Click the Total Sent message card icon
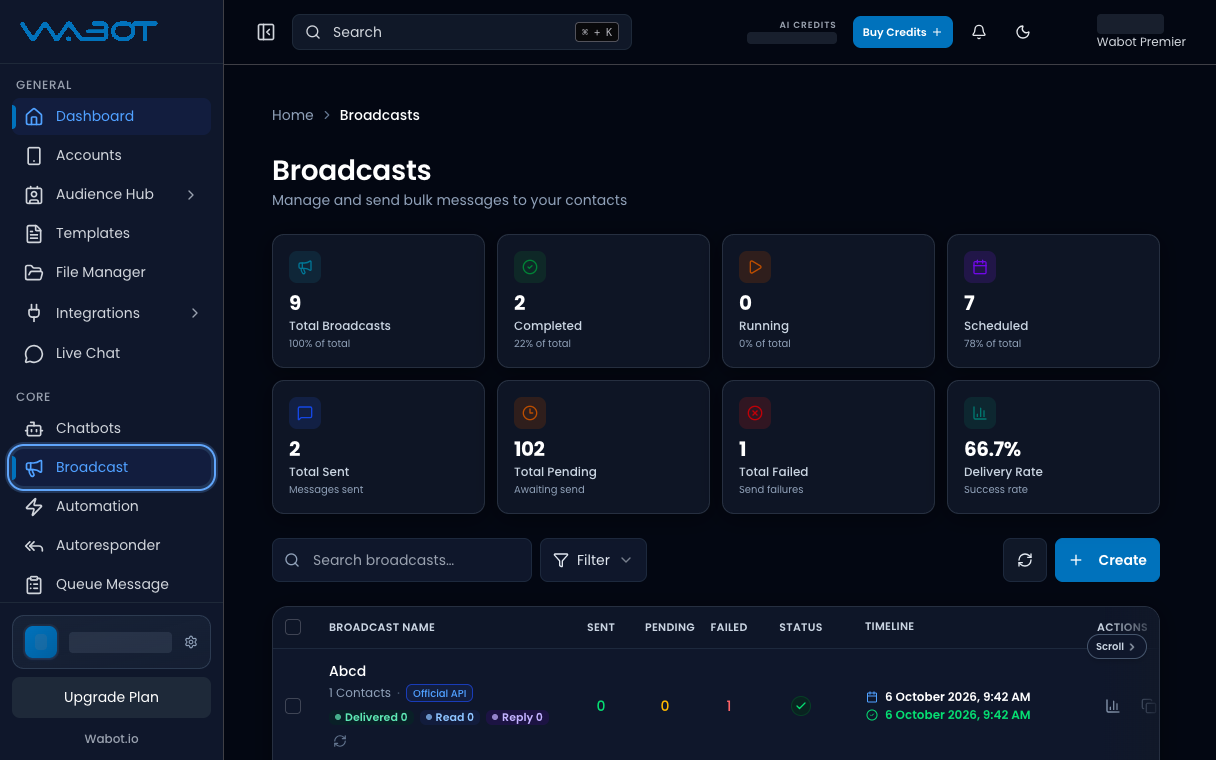This screenshot has width=1216, height=760. pos(305,413)
